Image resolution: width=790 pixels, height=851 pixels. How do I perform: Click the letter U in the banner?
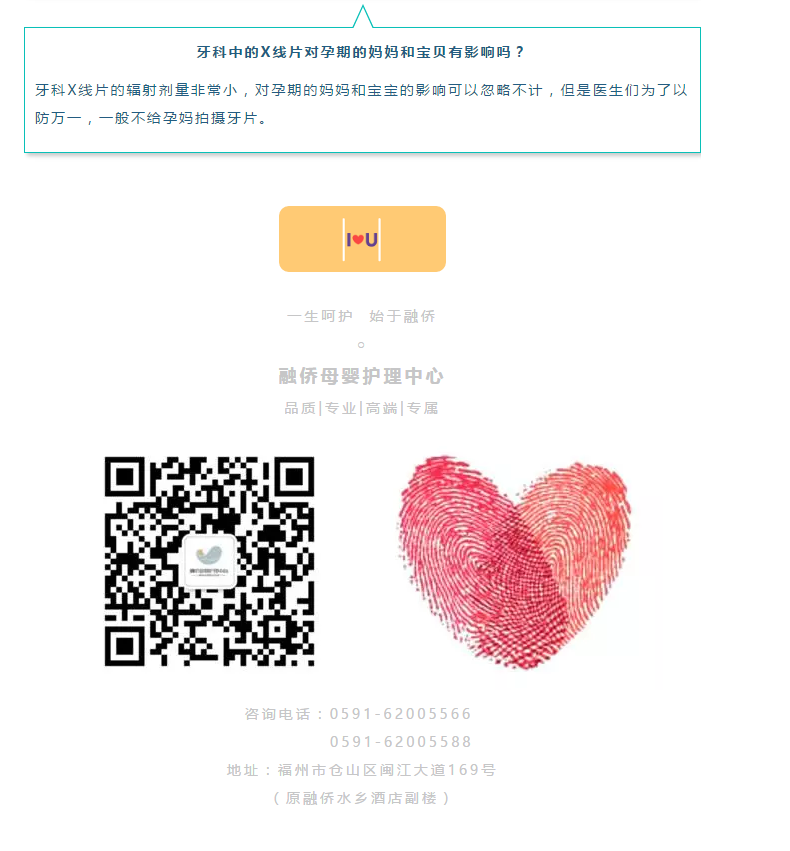tap(371, 239)
